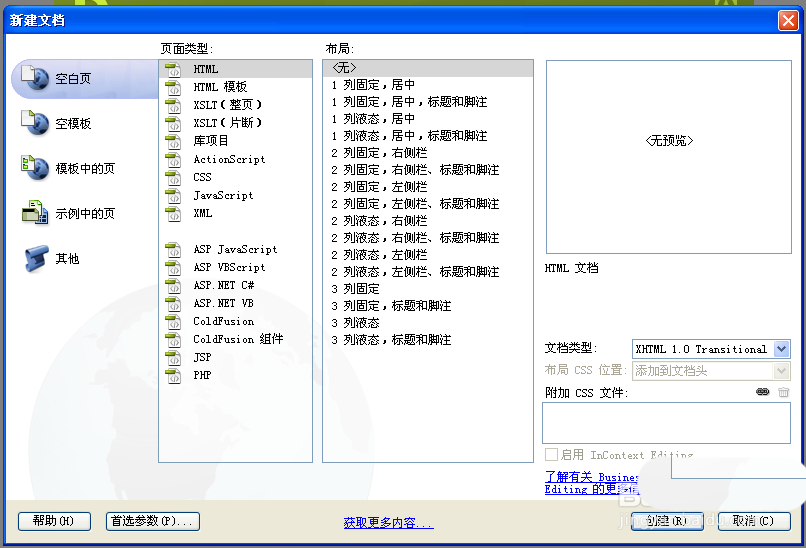Screen dimensions: 806x548
Task: Select layout 3 列液态
Action: tap(428, 322)
